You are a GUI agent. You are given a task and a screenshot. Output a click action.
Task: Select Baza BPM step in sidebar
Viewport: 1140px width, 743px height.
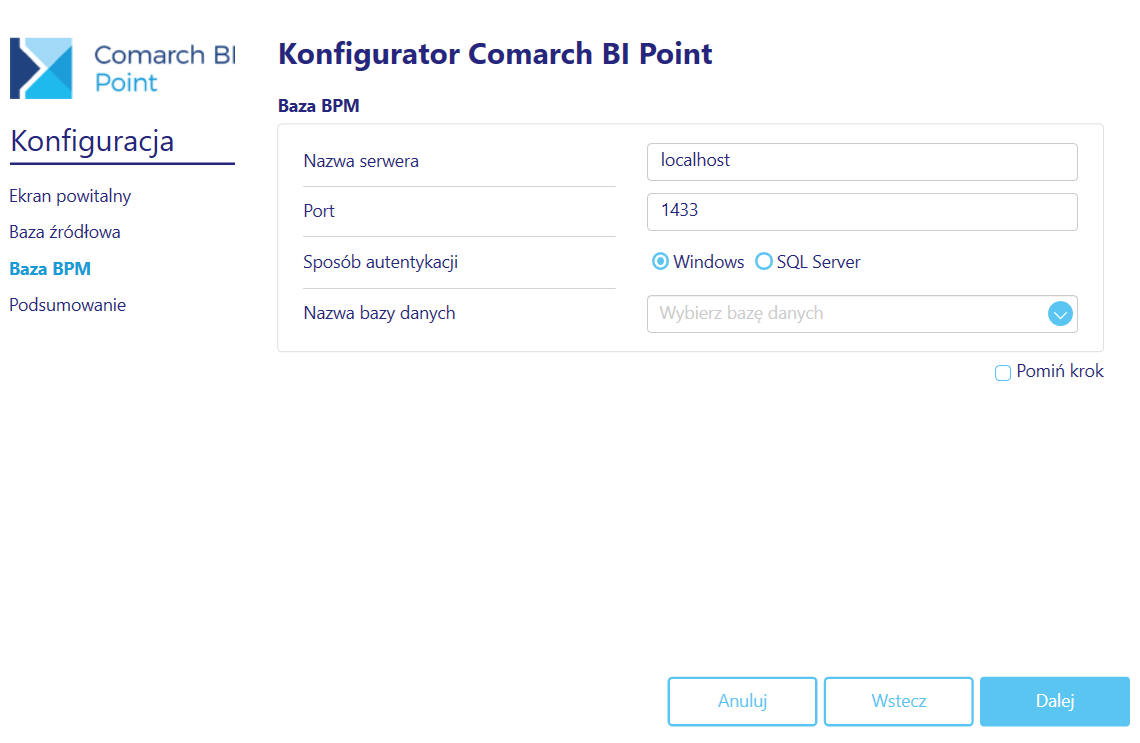(50, 269)
